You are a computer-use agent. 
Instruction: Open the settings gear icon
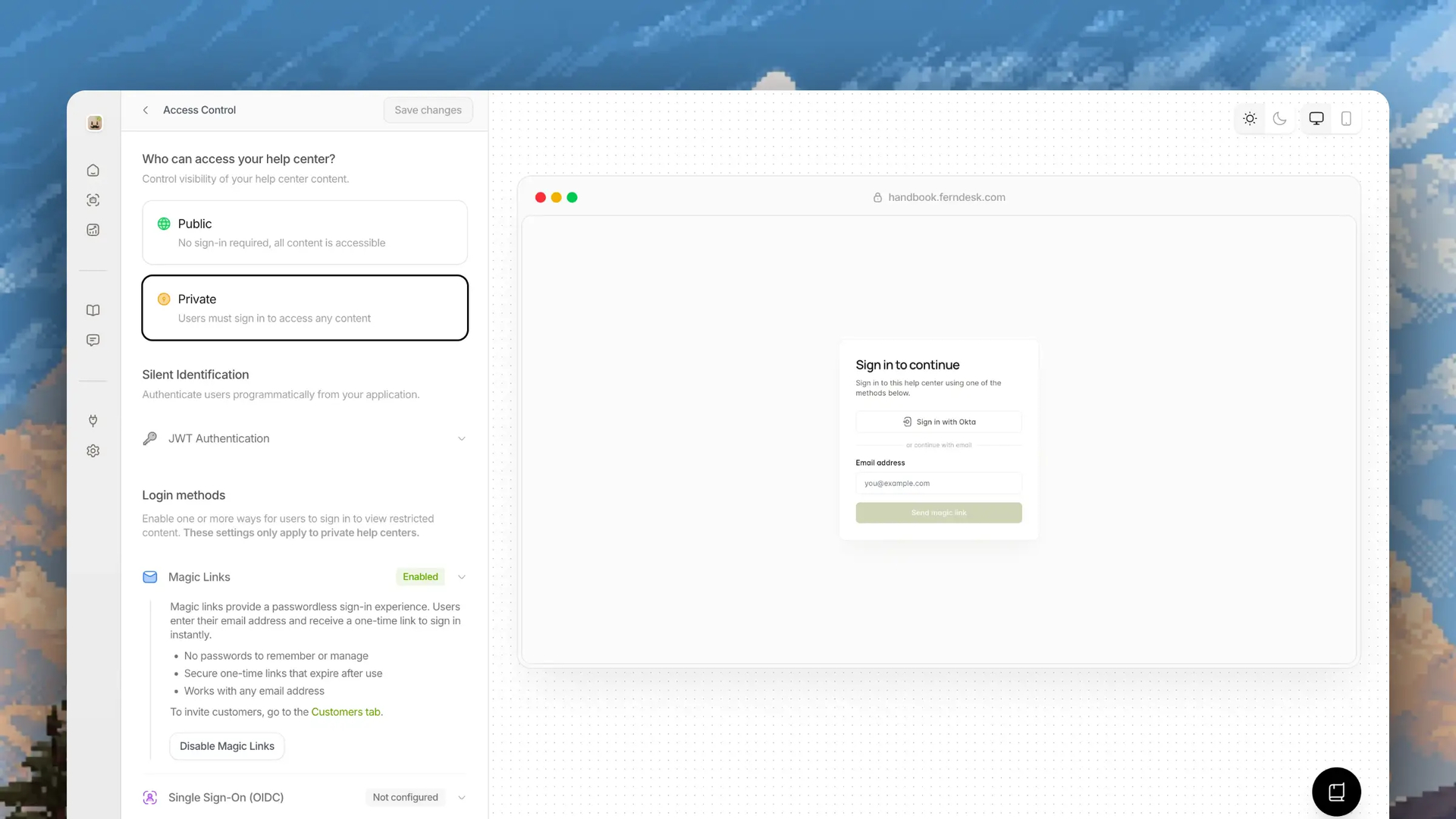93,450
